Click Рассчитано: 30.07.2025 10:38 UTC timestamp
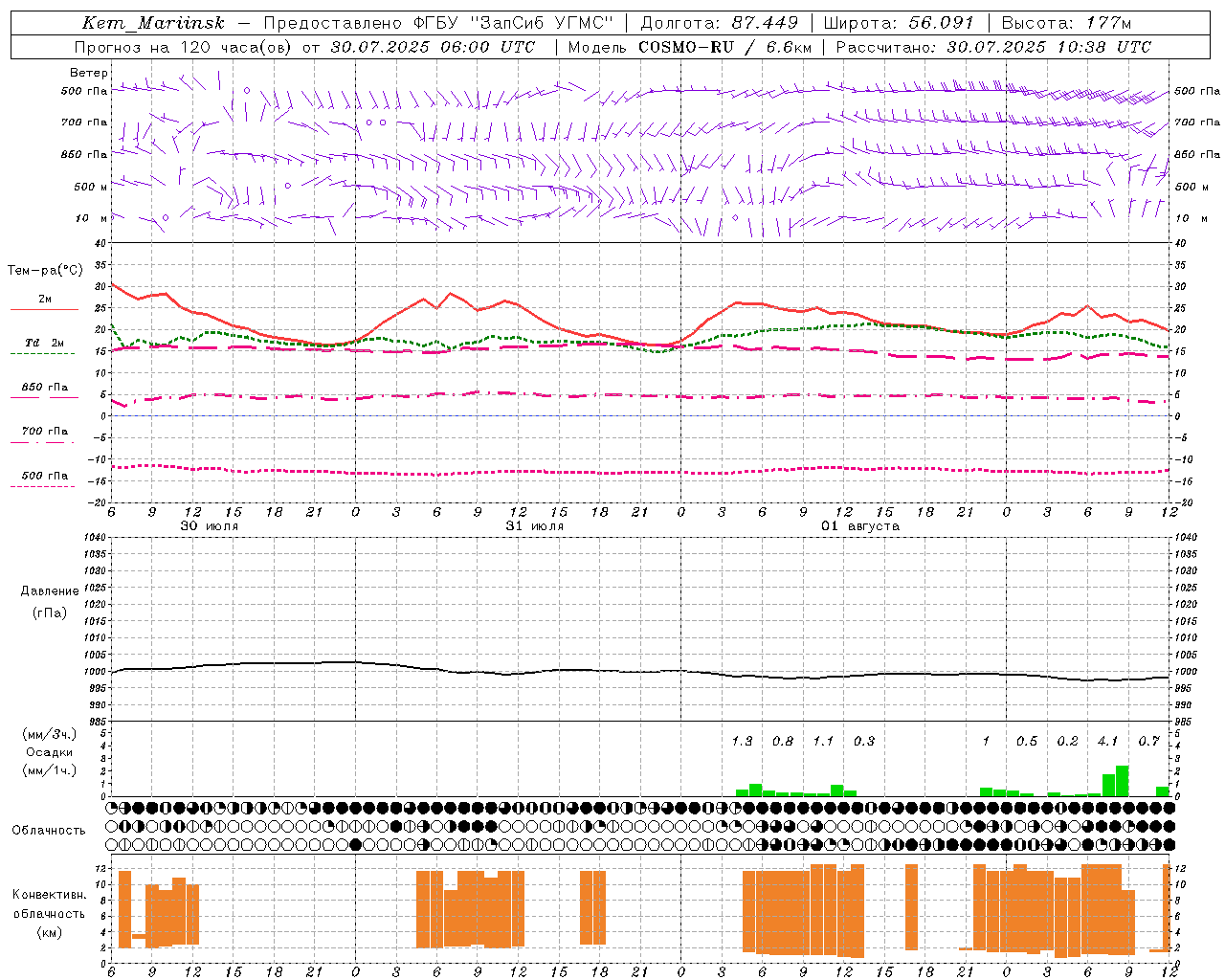This screenshot has height=980, width=1225. [x=993, y=47]
